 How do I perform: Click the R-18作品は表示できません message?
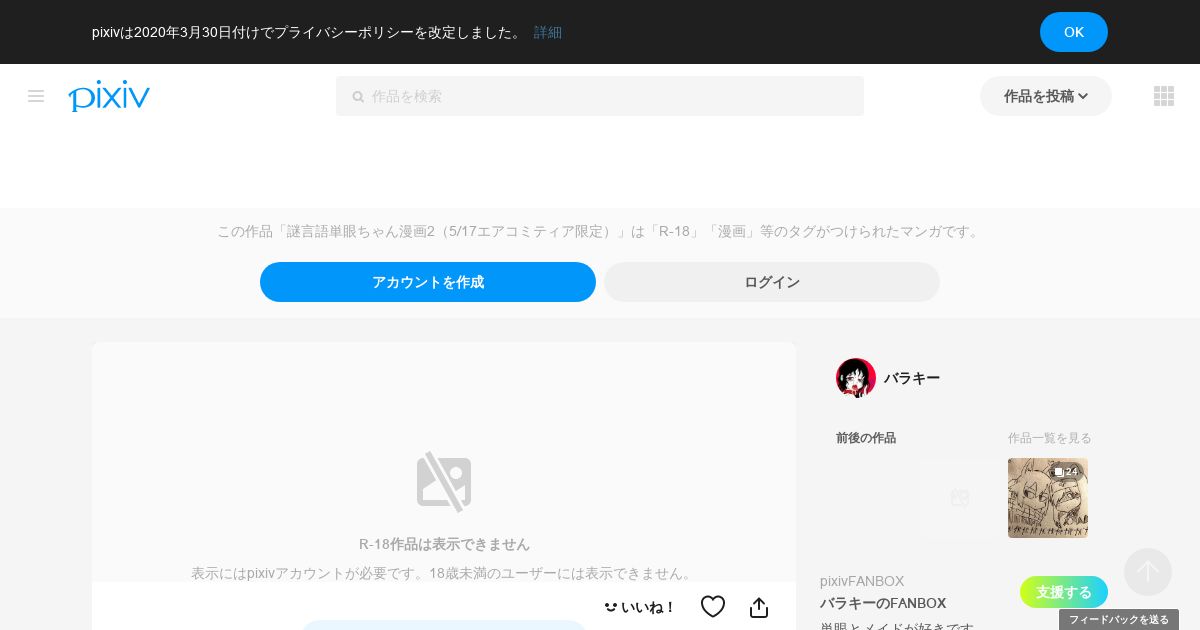tap(444, 544)
